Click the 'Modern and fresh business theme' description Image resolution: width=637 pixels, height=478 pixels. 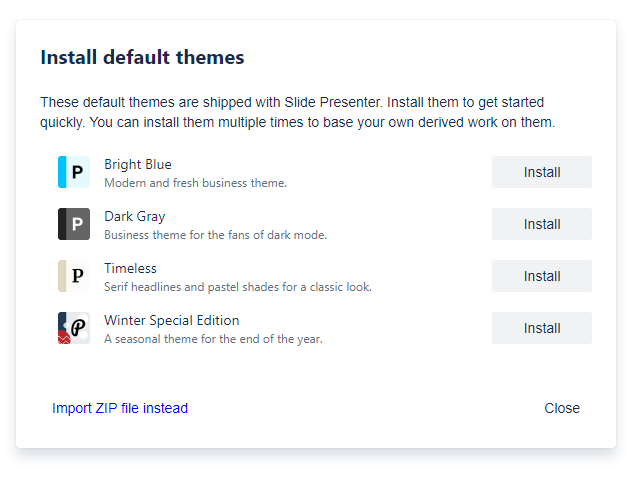pyautogui.click(x=195, y=183)
